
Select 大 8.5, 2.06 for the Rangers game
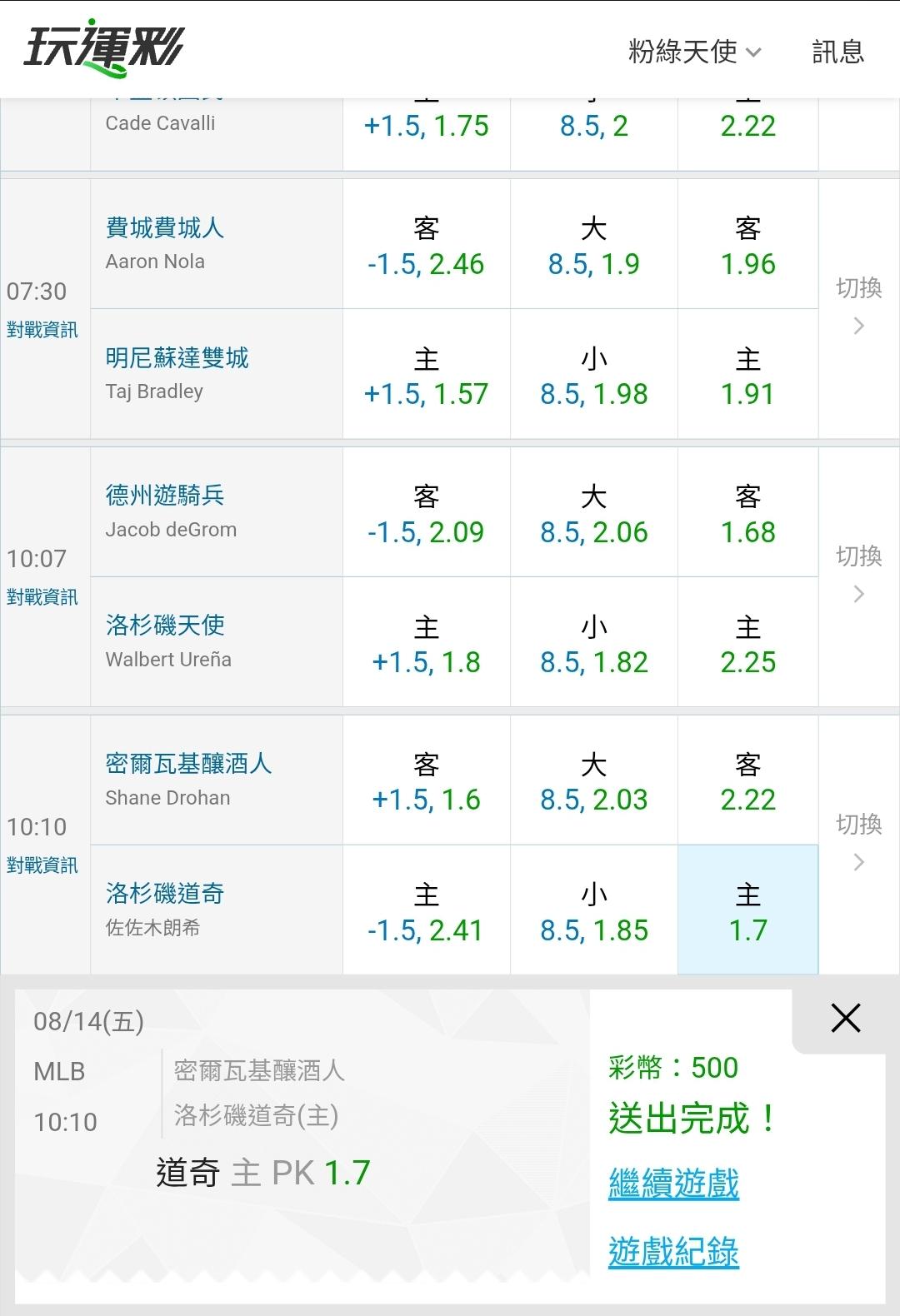[594, 513]
